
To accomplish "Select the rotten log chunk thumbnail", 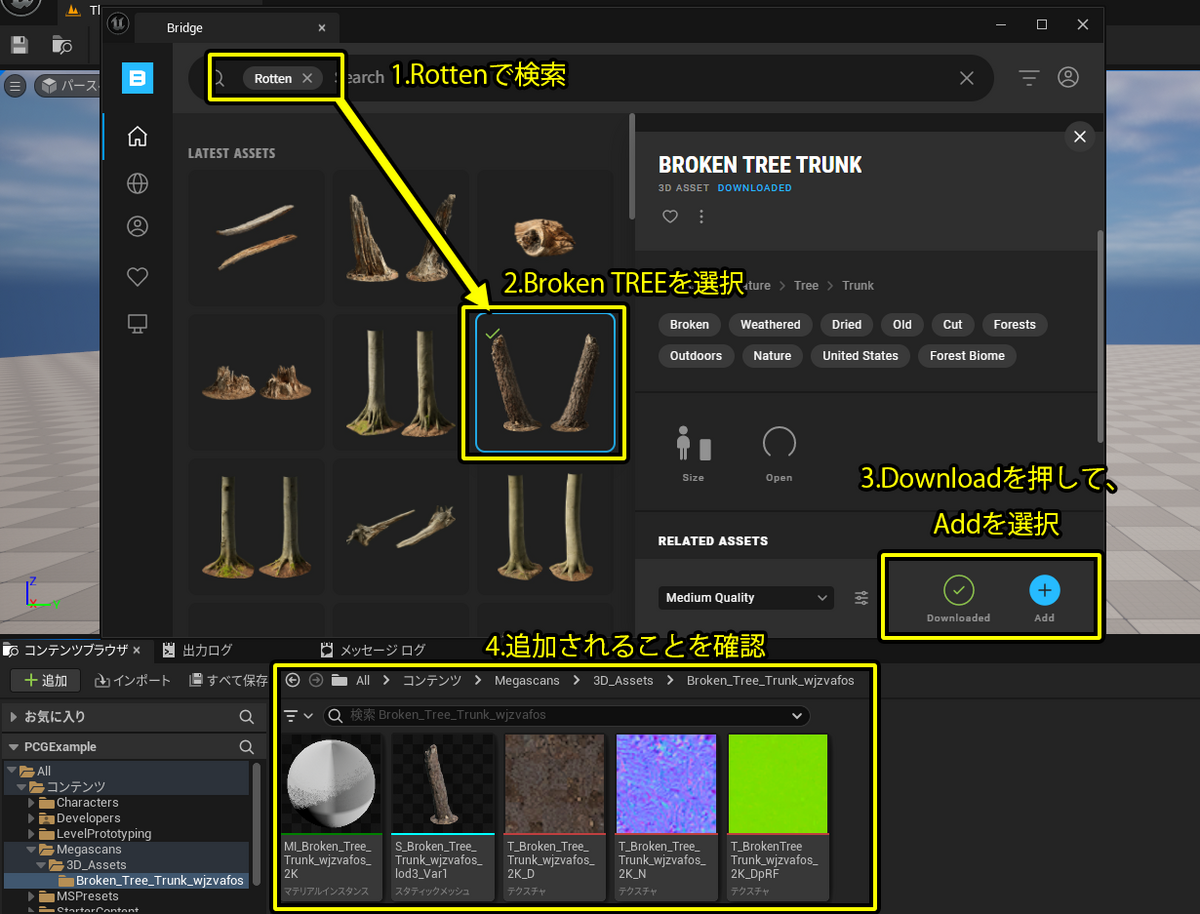I will click(x=545, y=238).
